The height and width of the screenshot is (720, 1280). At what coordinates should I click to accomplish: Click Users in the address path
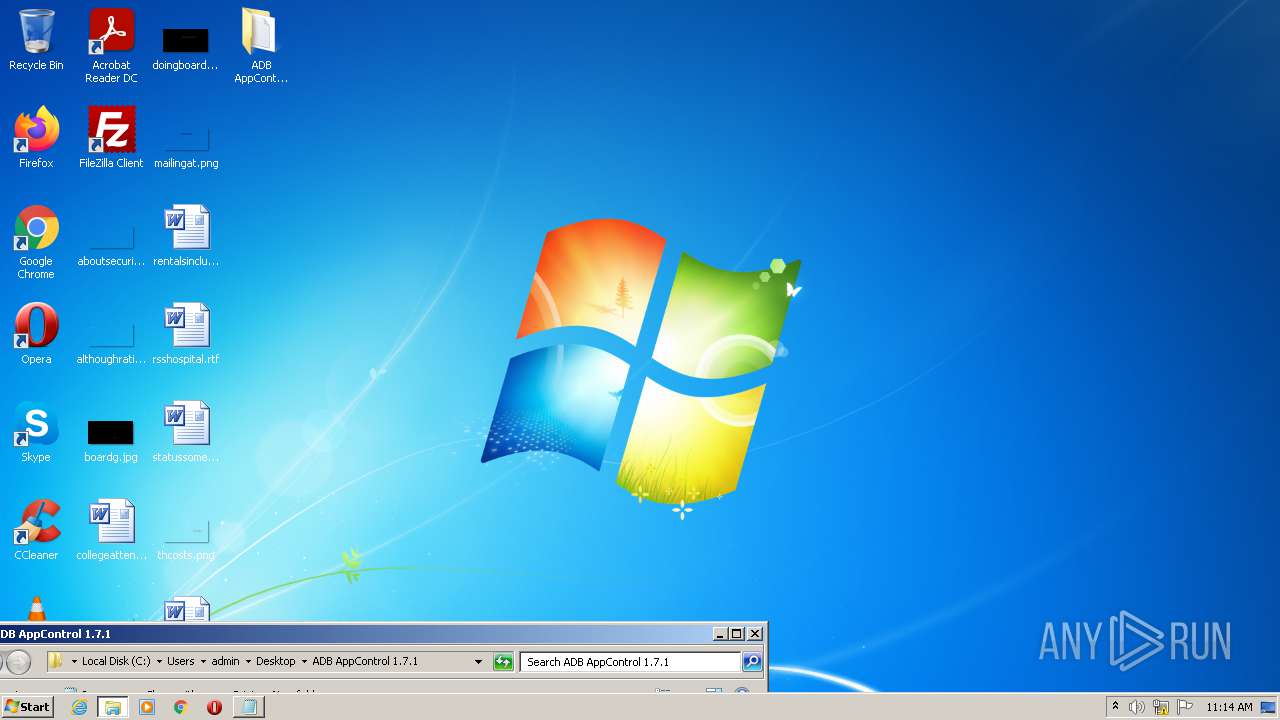click(x=181, y=662)
